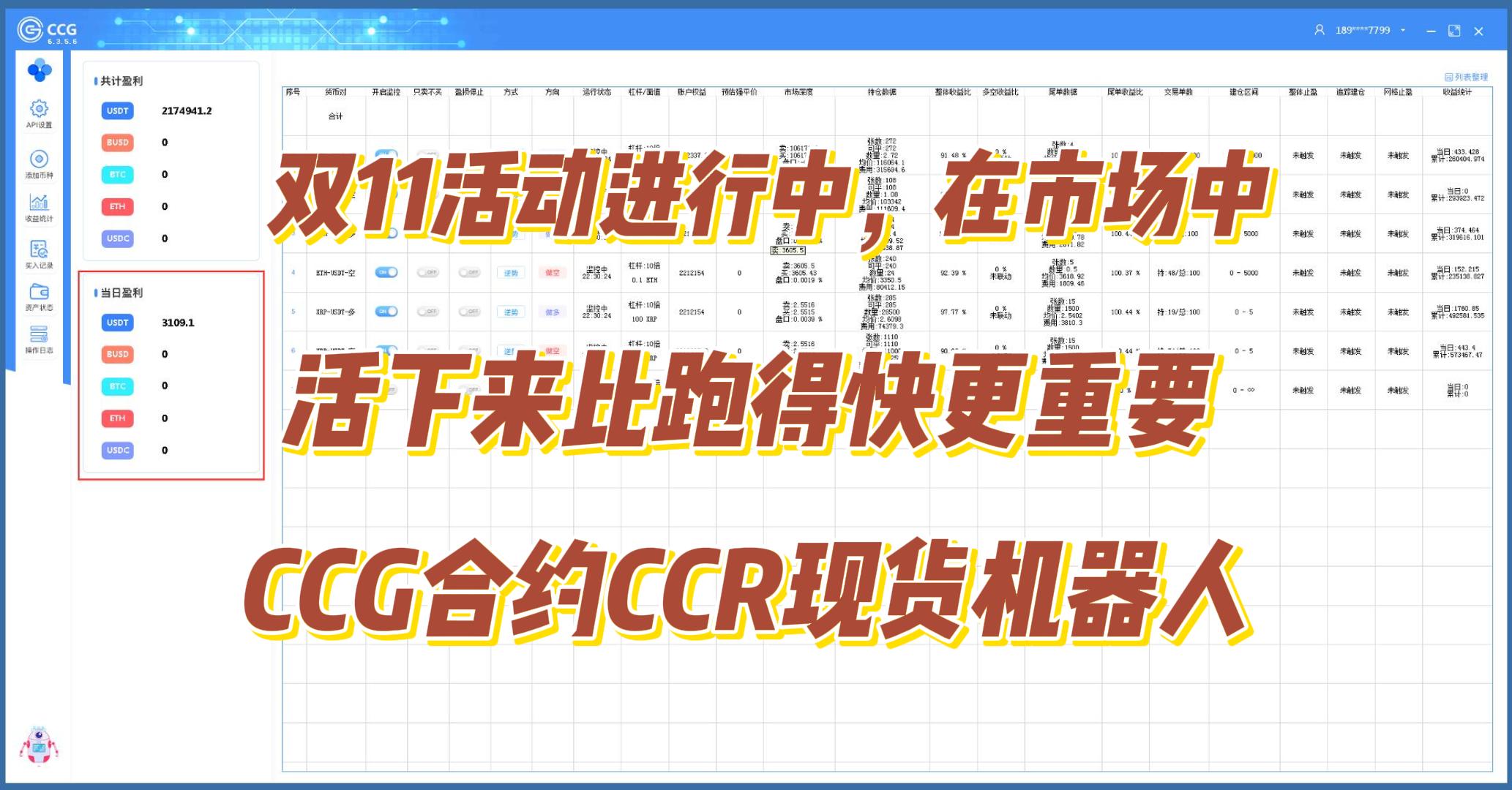
Task: Click the 添加币种 add coin icon
Action: (x=39, y=159)
